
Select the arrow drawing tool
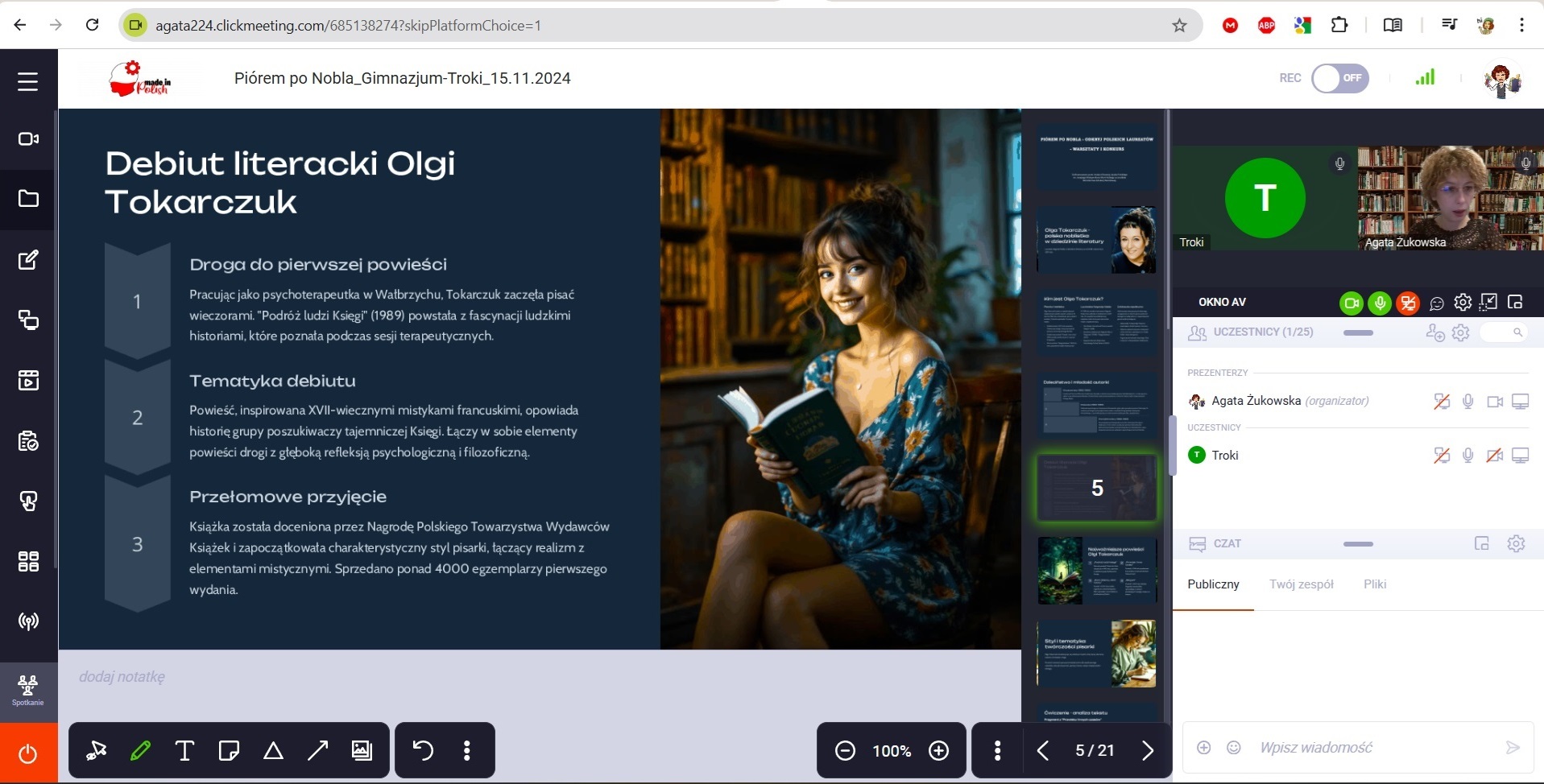tap(317, 751)
